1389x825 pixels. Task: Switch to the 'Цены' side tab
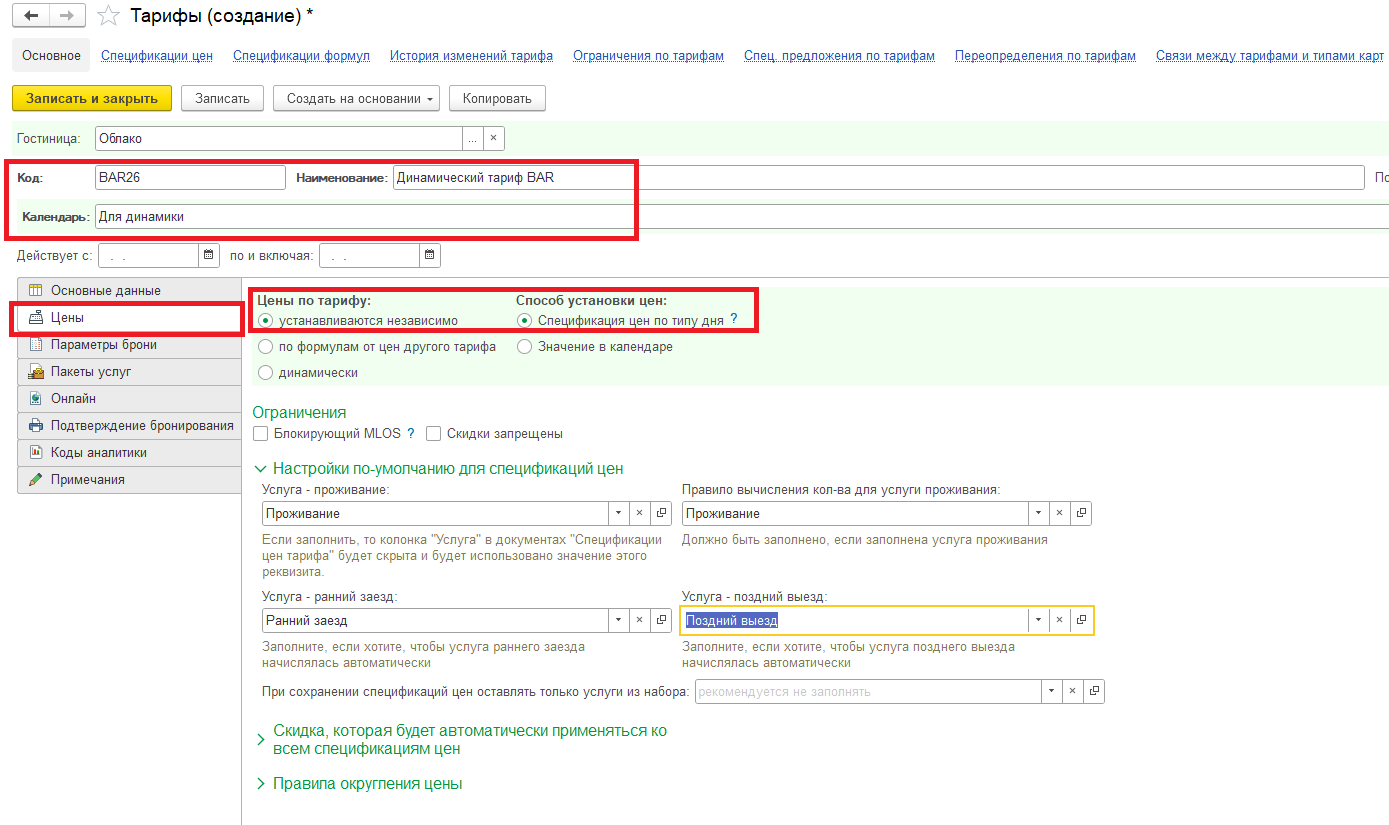(x=129, y=317)
